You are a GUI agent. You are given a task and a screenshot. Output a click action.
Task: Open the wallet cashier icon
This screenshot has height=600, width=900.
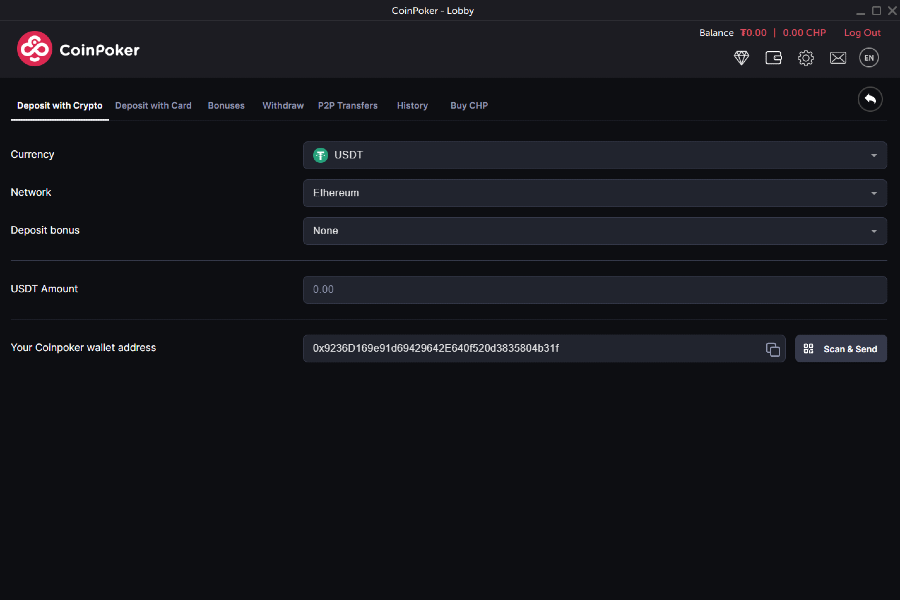(773, 58)
